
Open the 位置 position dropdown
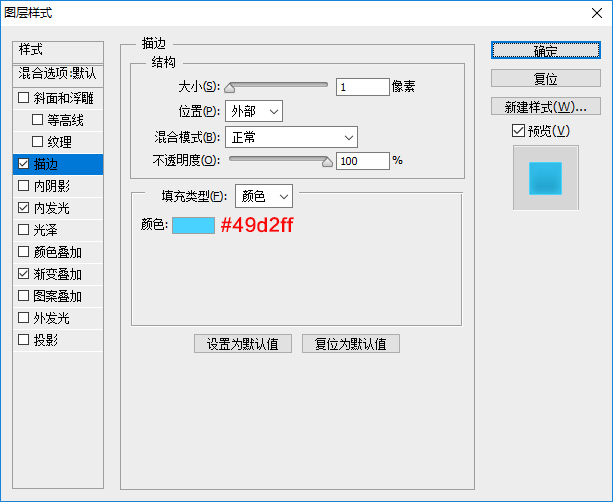(x=254, y=111)
